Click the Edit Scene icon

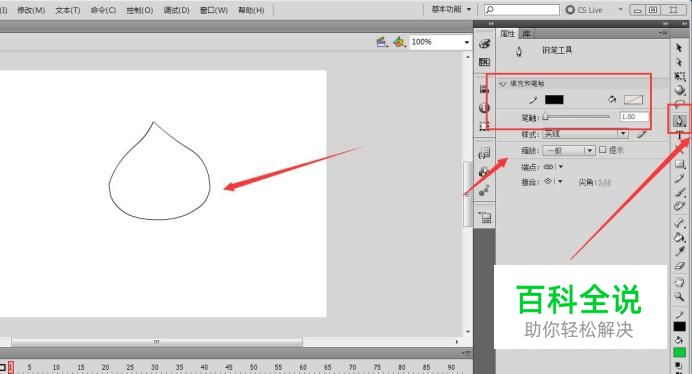[382, 42]
